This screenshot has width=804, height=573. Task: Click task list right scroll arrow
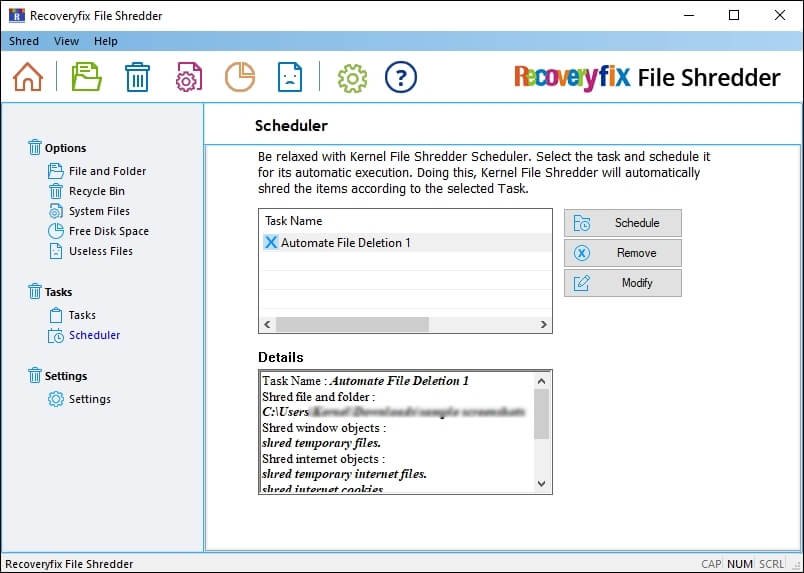[544, 324]
